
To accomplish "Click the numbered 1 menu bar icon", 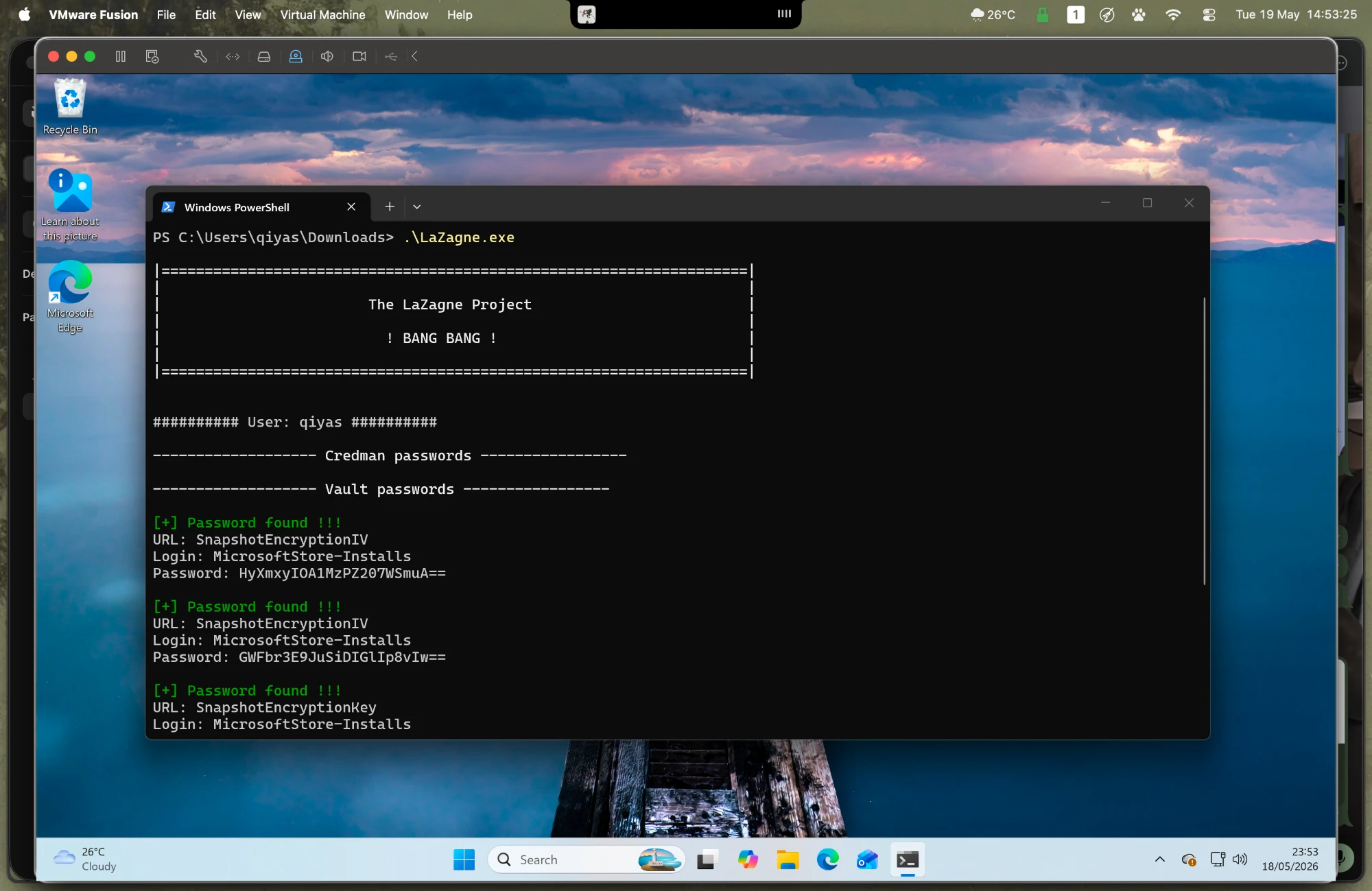I will (1076, 14).
